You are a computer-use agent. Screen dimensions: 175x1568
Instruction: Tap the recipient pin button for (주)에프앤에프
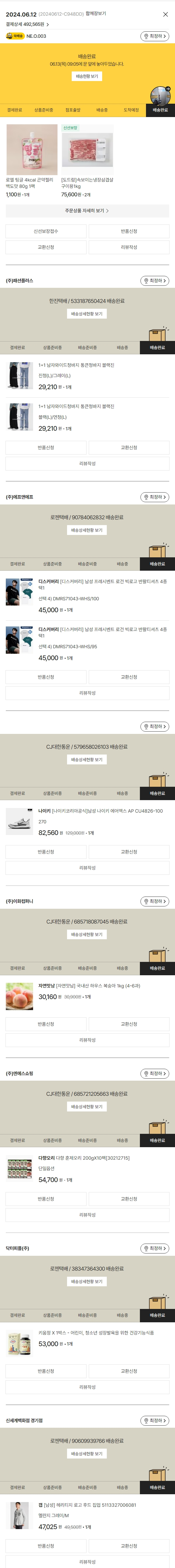pos(154,497)
